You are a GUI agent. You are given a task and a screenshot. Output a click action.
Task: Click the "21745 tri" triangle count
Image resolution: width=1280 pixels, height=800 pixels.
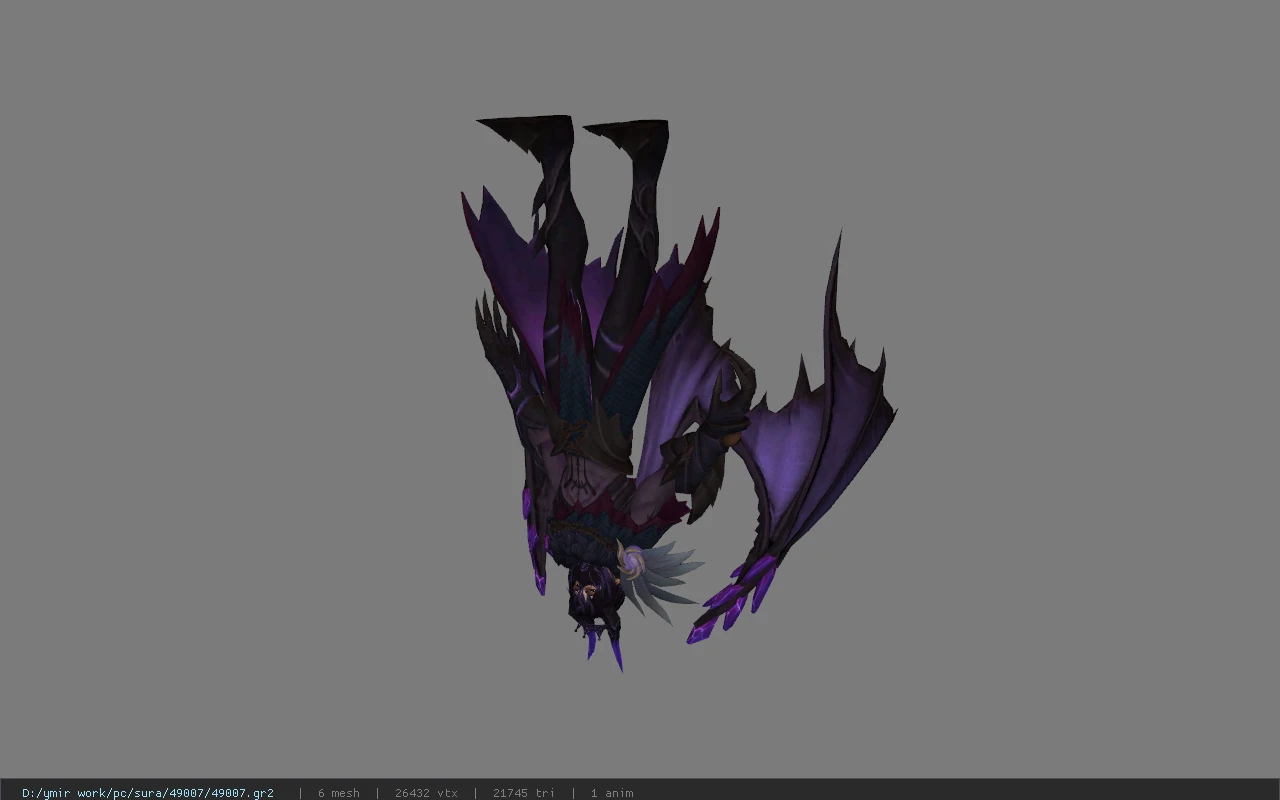[524, 793]
